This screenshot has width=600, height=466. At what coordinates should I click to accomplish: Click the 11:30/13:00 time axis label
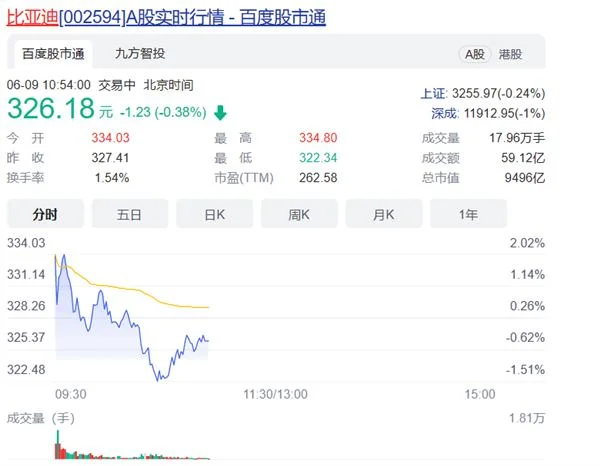point(276,394)
